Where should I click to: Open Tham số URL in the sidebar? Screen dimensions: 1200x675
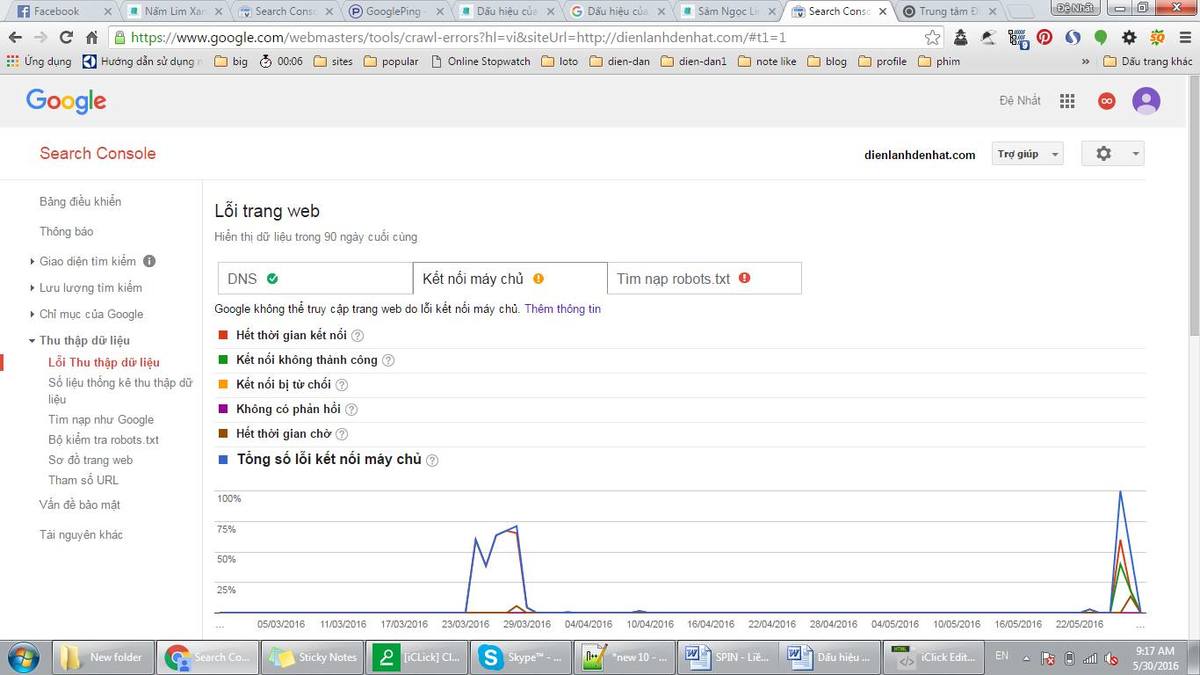coord(84,480)
